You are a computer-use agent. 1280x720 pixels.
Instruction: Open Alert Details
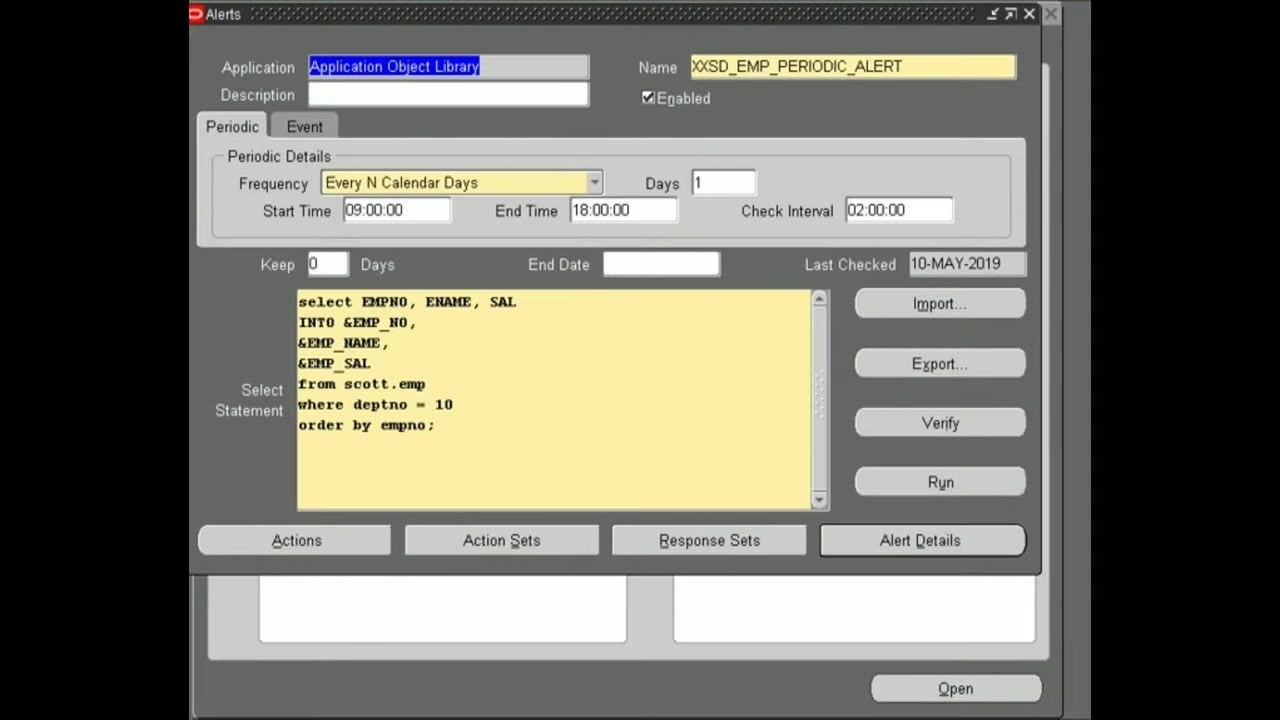[922, 540]
